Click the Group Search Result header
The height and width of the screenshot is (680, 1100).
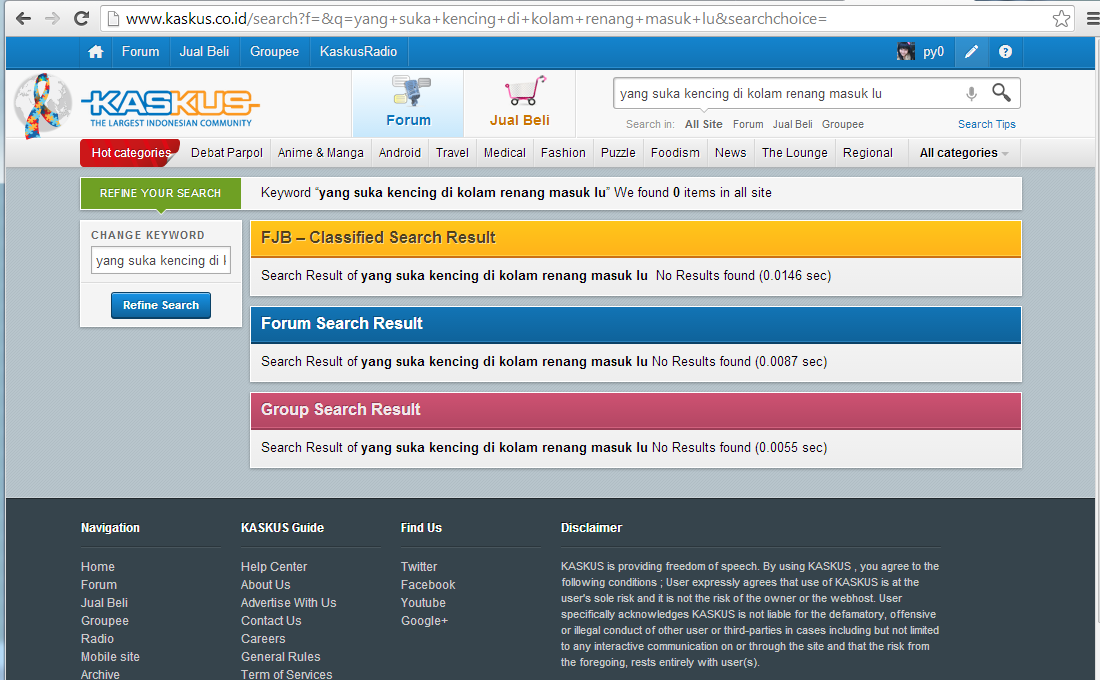636,411
